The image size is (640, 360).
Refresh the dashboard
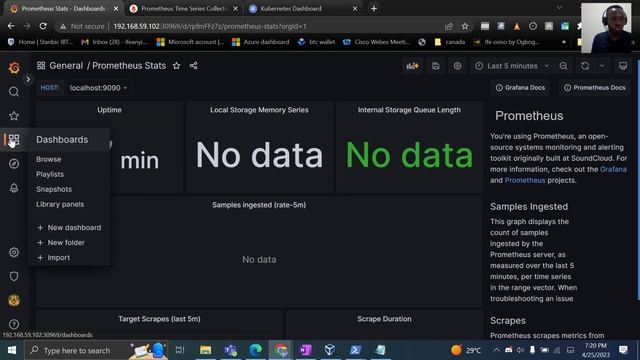point(585,66)
